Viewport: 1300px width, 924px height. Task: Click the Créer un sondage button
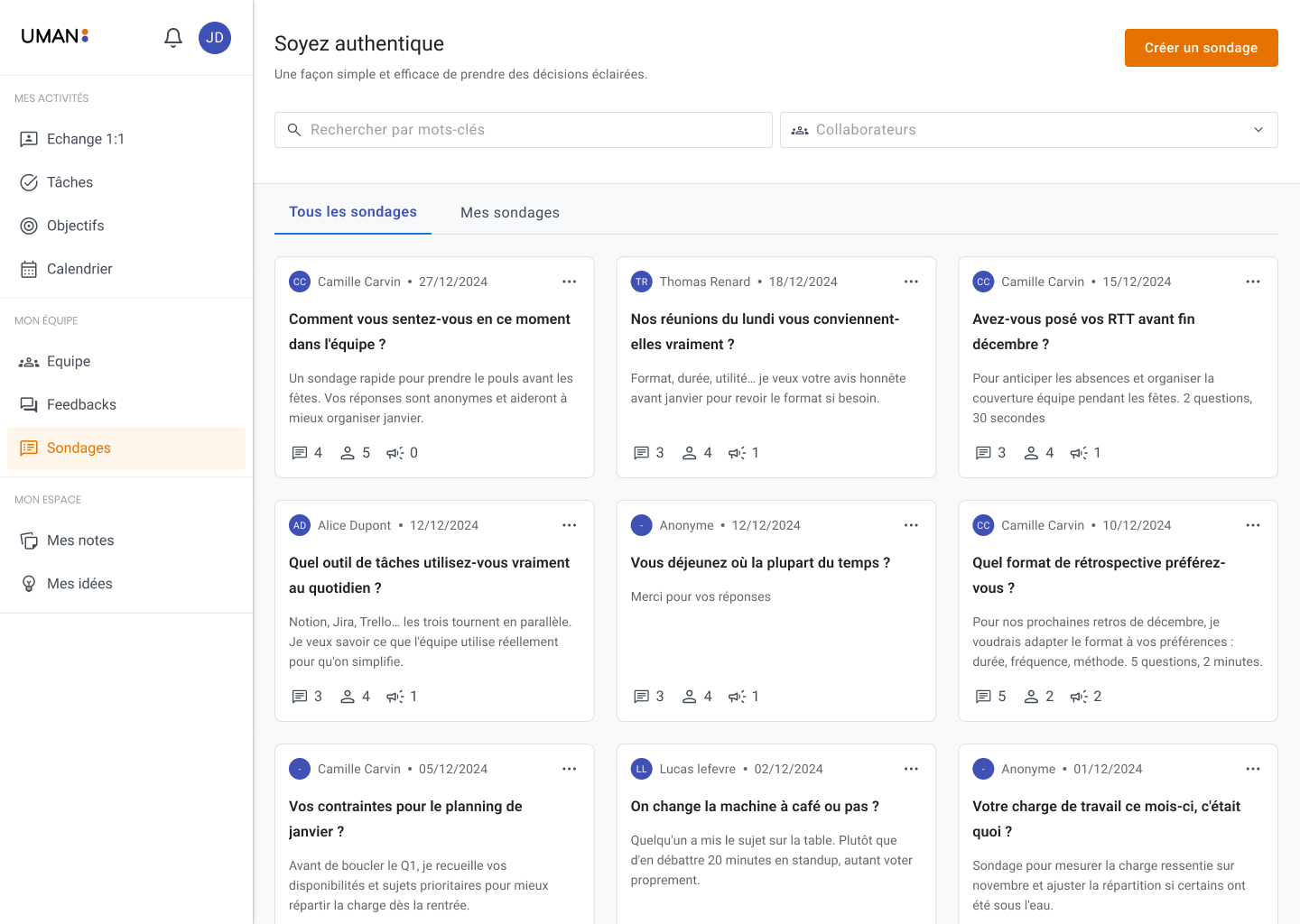(x=1201, y=47)
